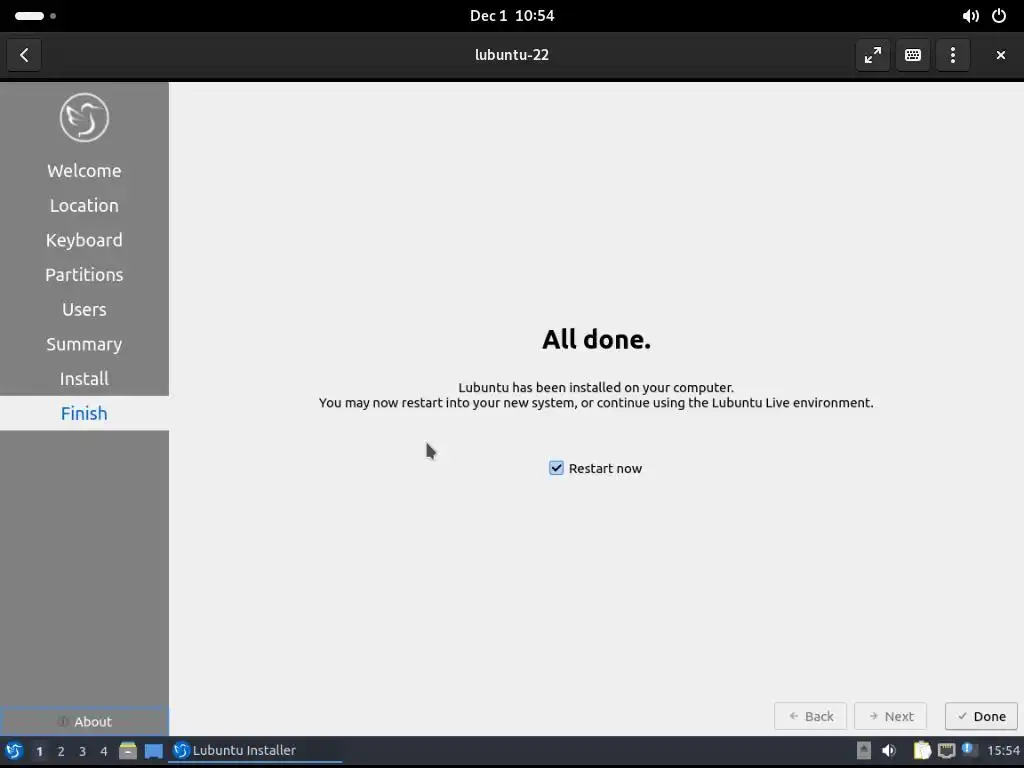Screen dimensions: 1024x768
Task: Open the Lubuntu start menu icon
Action: (14, 751)
